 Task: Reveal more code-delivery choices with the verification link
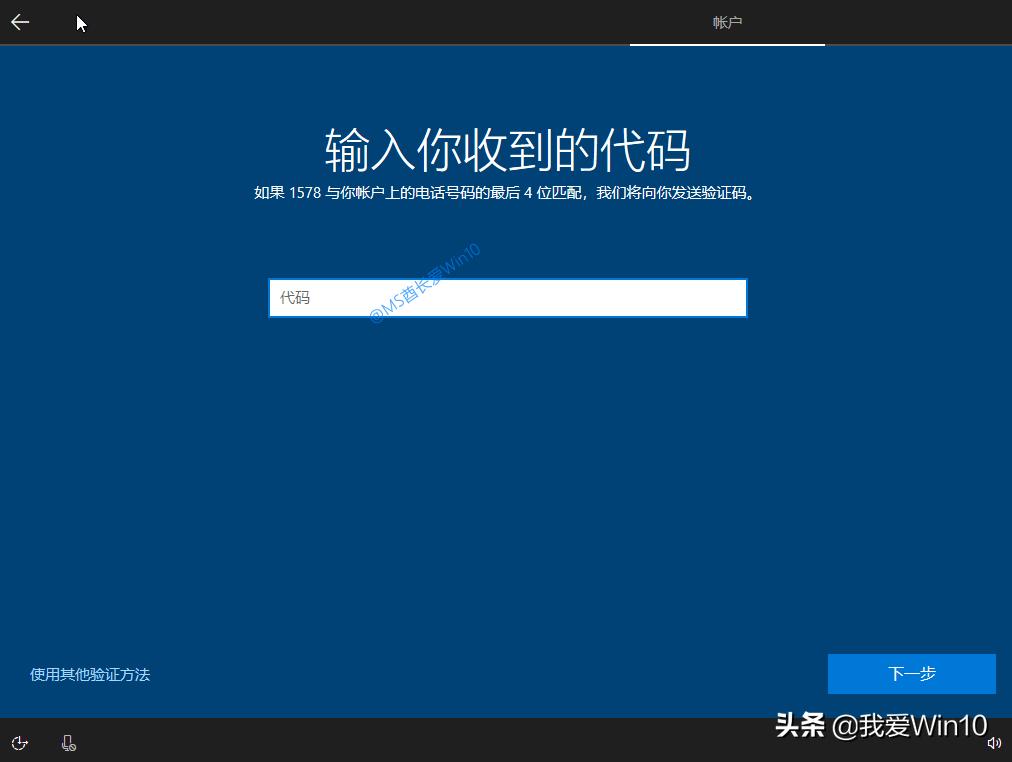pyautogui.click(x=90, y=675)
